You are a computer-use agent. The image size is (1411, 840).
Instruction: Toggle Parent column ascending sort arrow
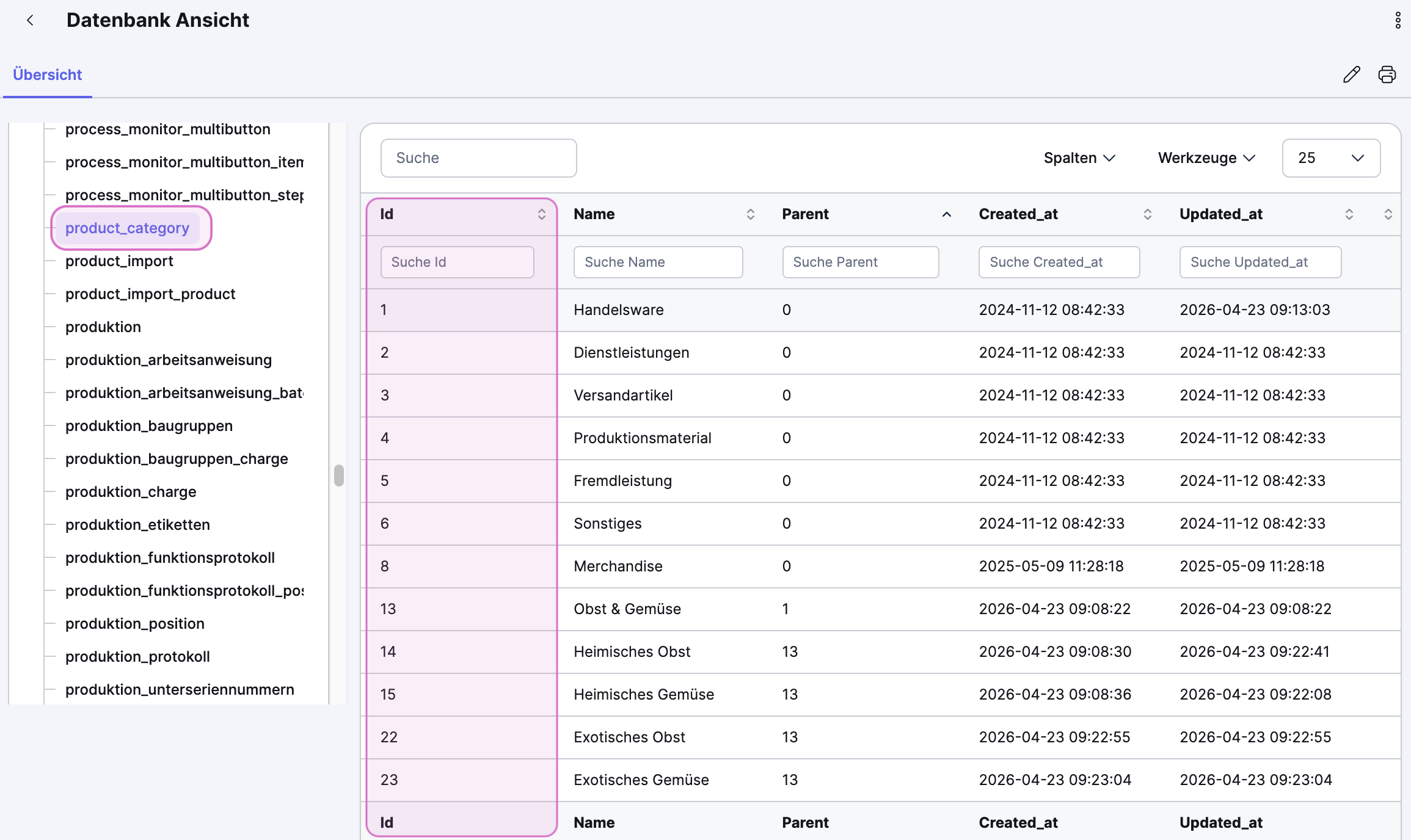[947, 214]
